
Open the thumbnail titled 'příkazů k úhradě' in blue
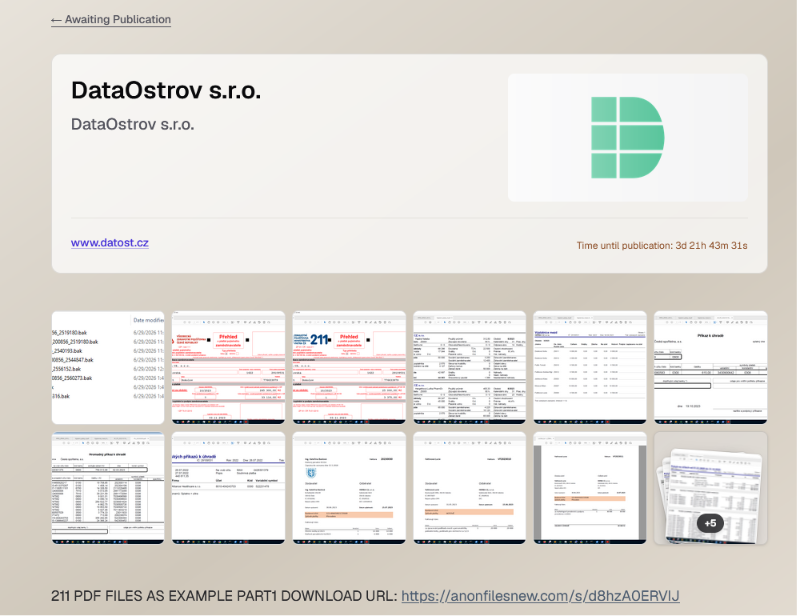coord(228,488)
